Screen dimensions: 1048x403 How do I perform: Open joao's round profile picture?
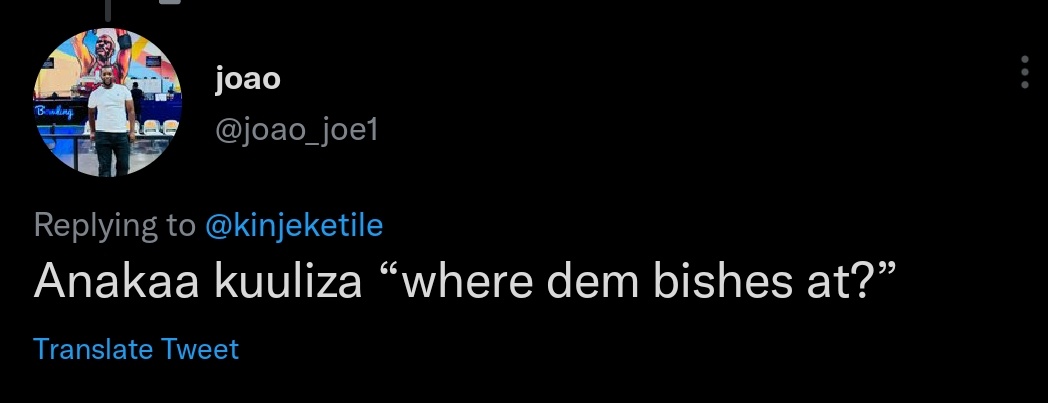(108, 102)
